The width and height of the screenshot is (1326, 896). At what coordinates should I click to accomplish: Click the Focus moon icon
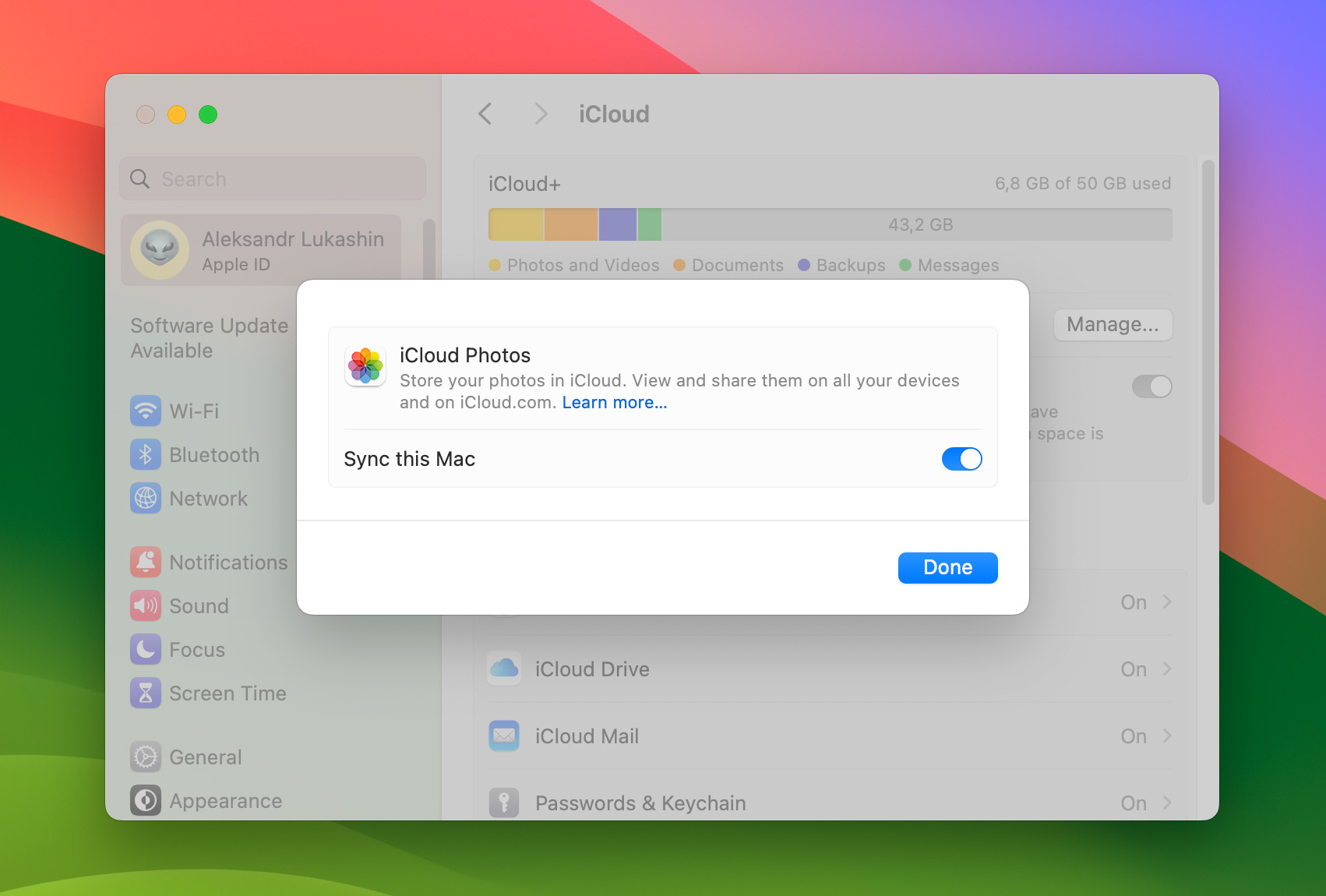[146, 649]
